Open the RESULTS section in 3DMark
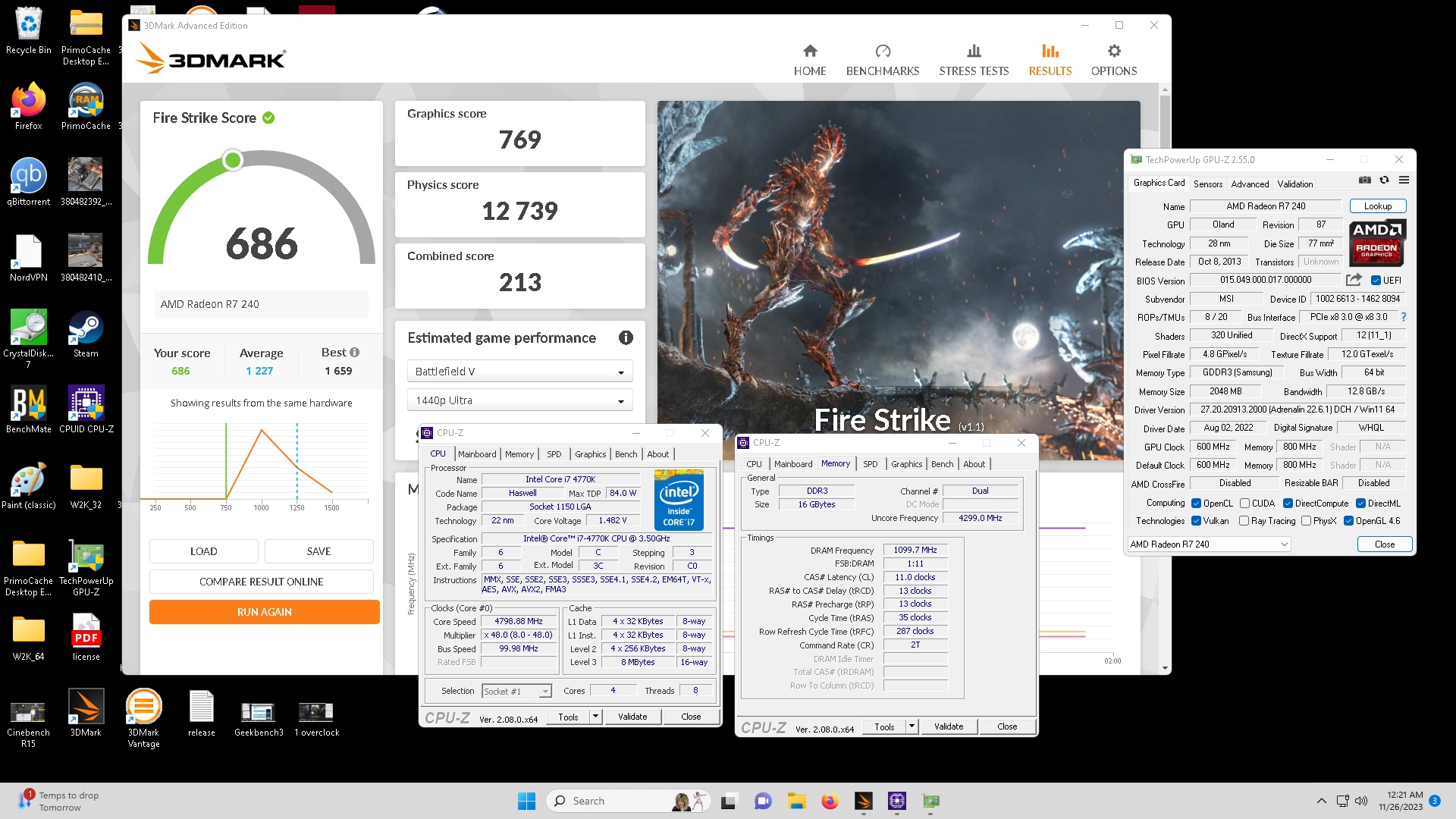 tap(1050, 60)
